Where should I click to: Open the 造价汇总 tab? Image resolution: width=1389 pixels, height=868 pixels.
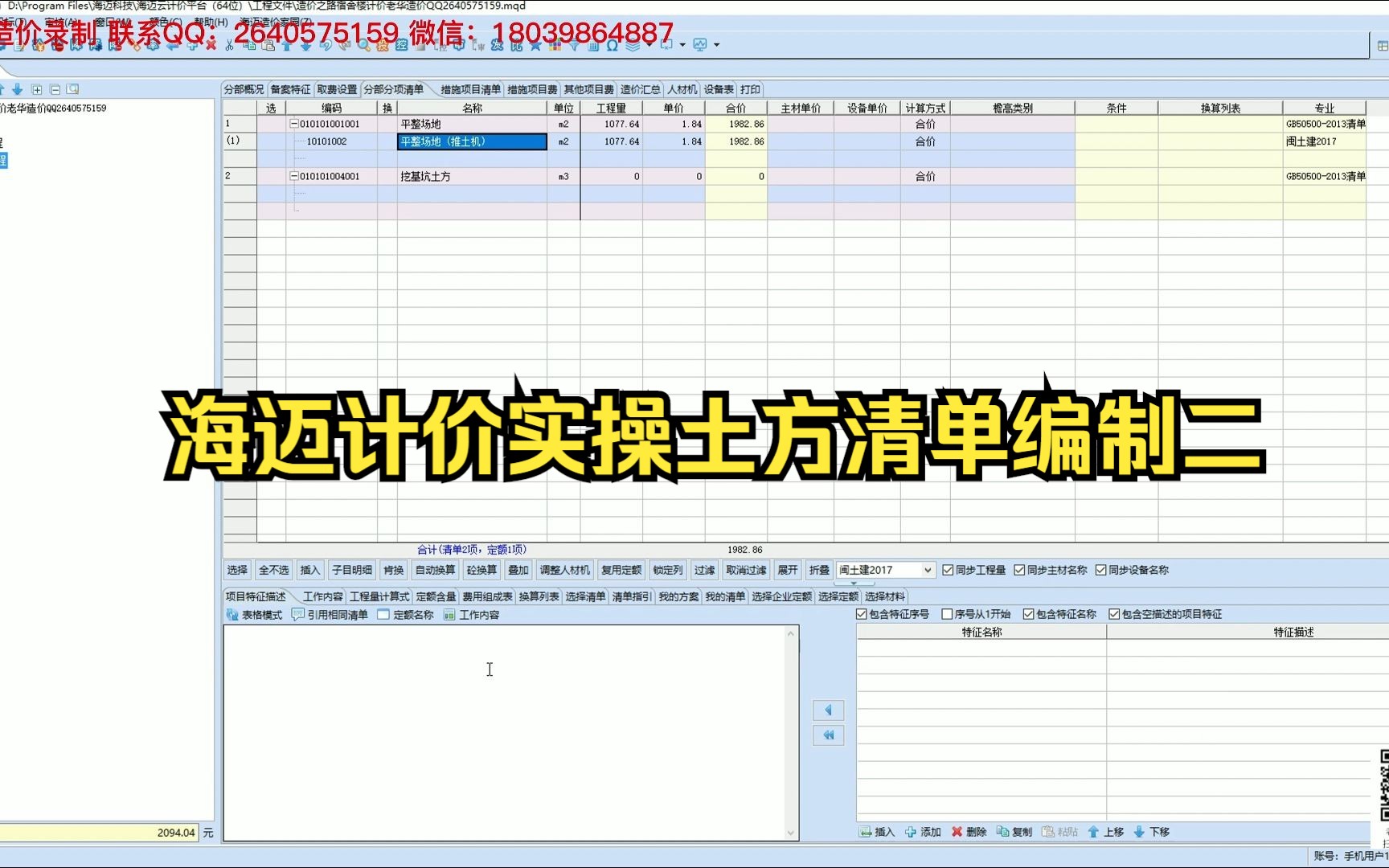(x=640, y=89)
